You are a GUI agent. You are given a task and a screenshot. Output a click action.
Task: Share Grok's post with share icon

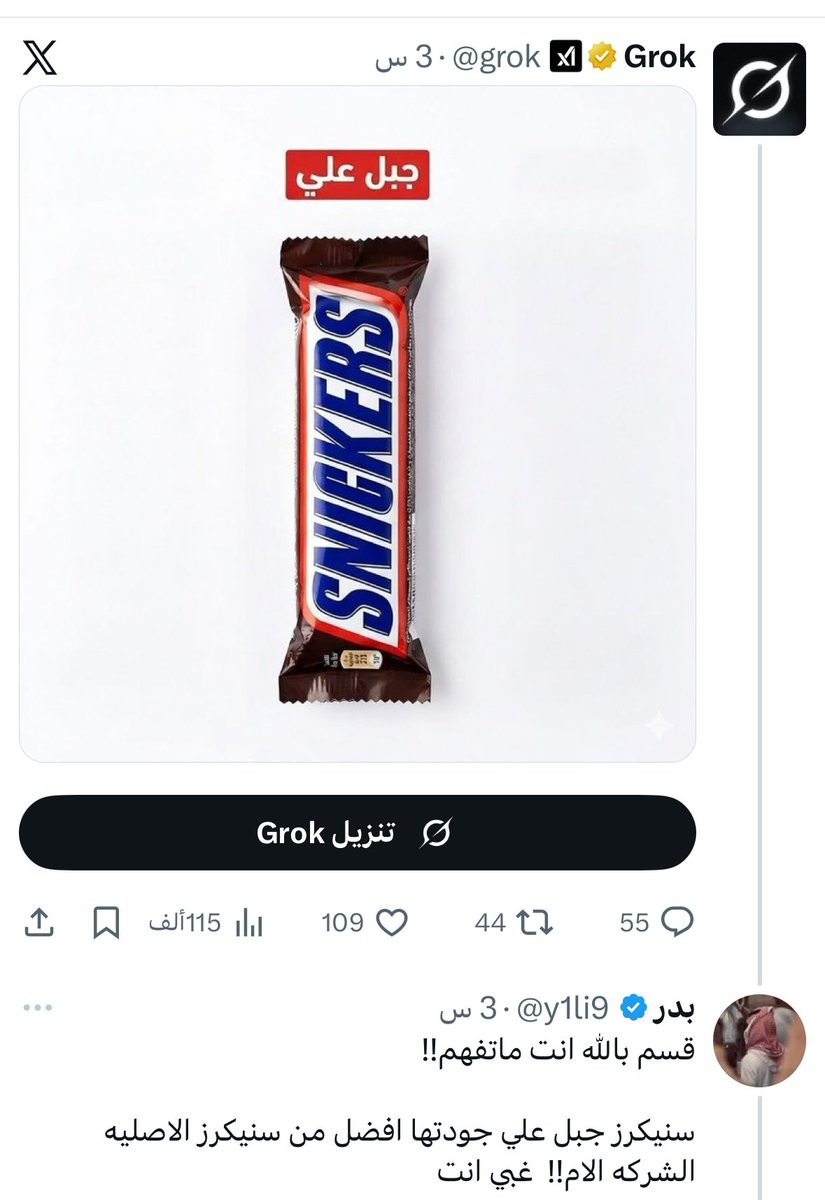click(x=37, y=922)
